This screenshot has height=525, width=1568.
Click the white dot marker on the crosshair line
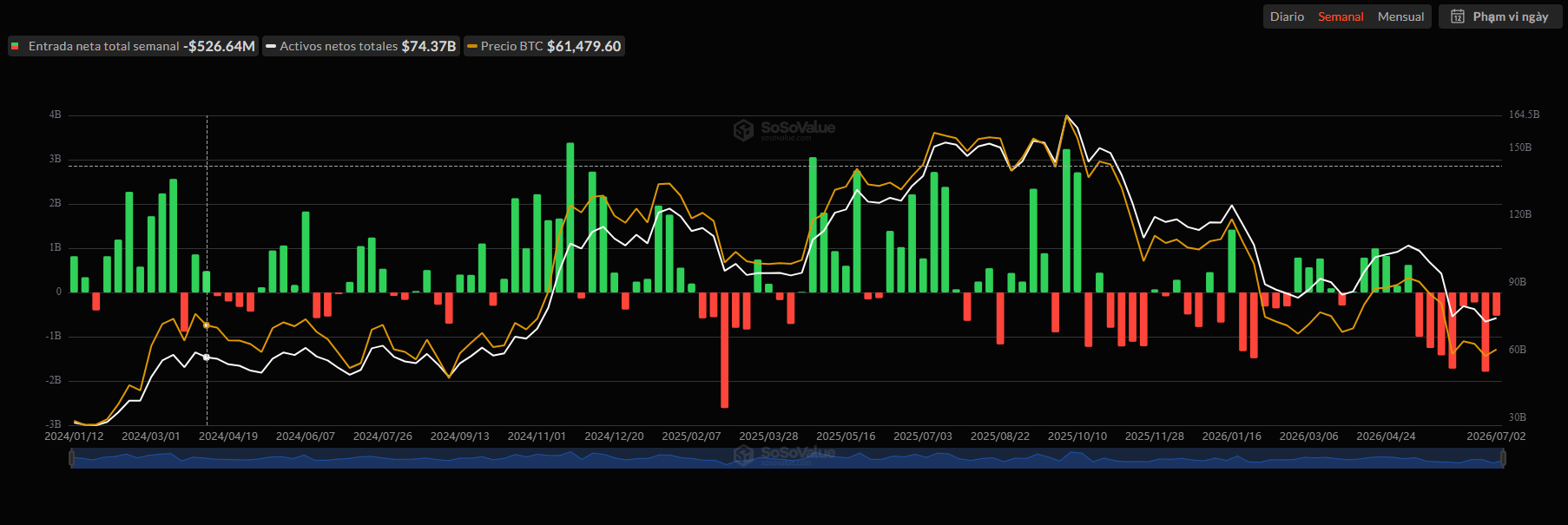207,358
